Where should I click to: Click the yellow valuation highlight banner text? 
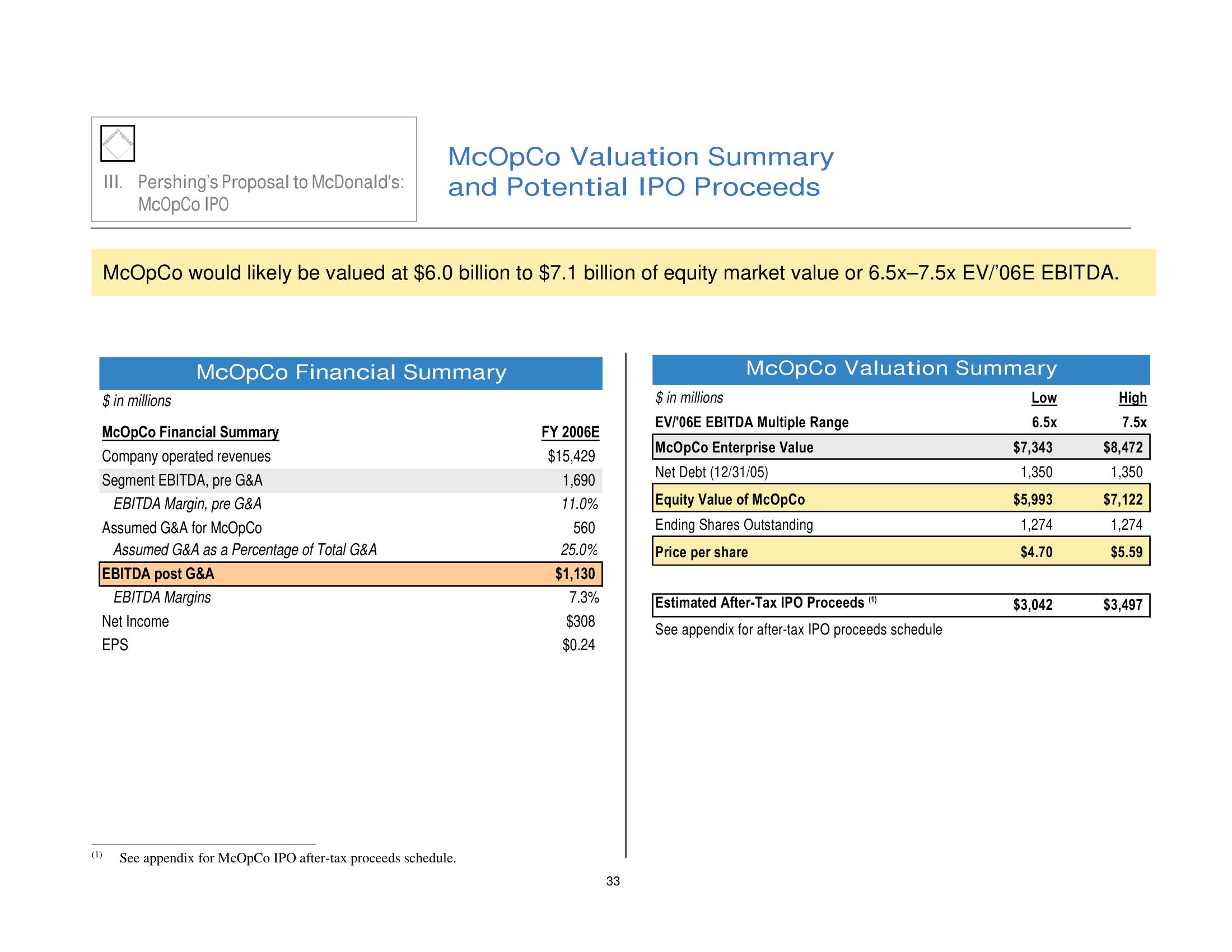point(610,273)
